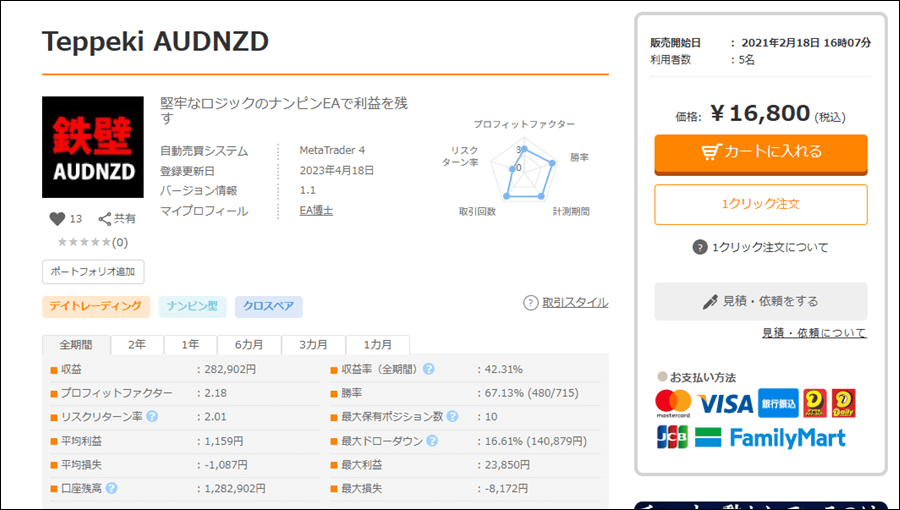
Task: Click the ナンピン型 tag
Action: (192, 307)
